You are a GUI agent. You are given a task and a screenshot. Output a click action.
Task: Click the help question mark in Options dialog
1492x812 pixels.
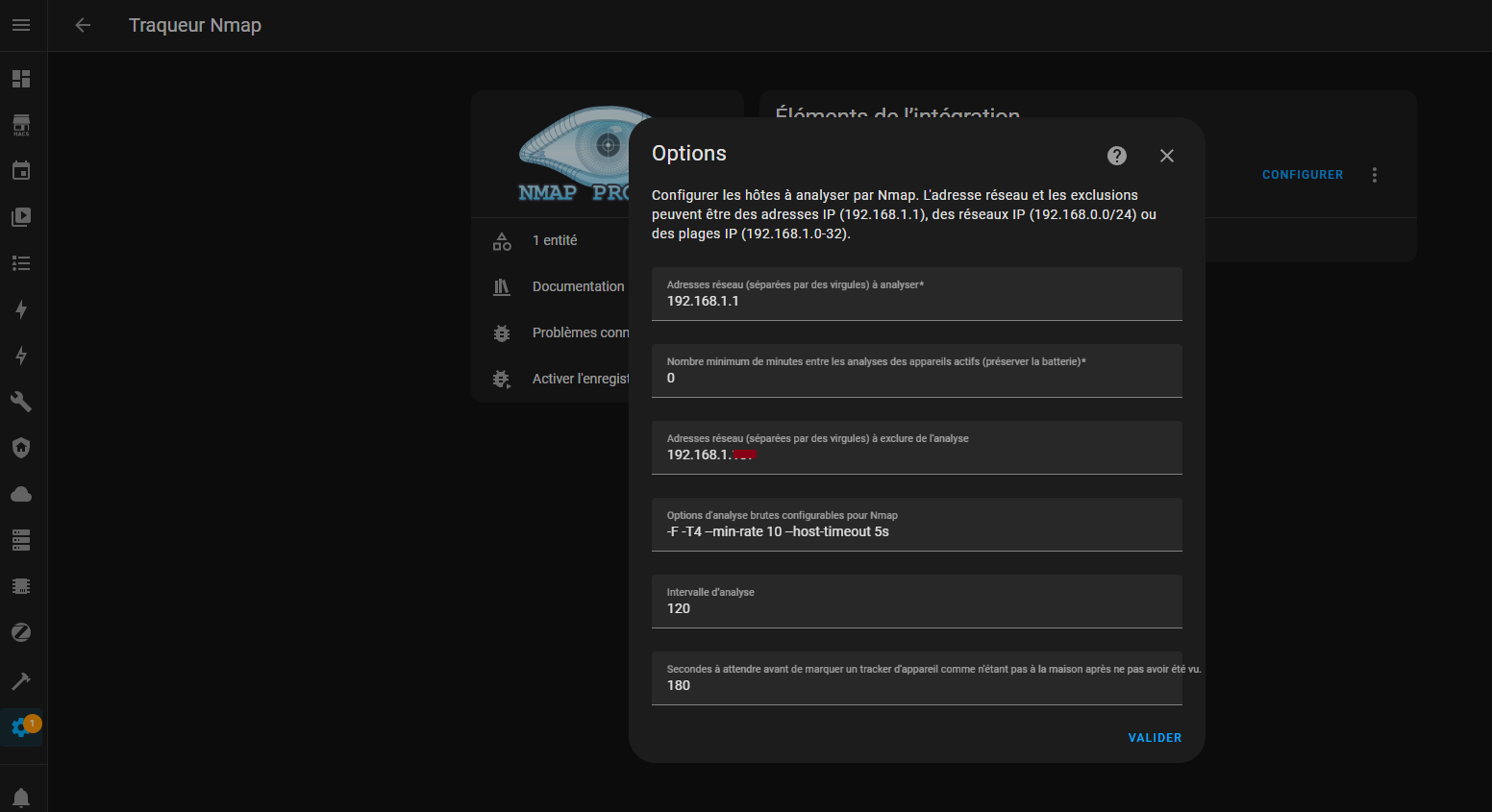point(1116,155)
